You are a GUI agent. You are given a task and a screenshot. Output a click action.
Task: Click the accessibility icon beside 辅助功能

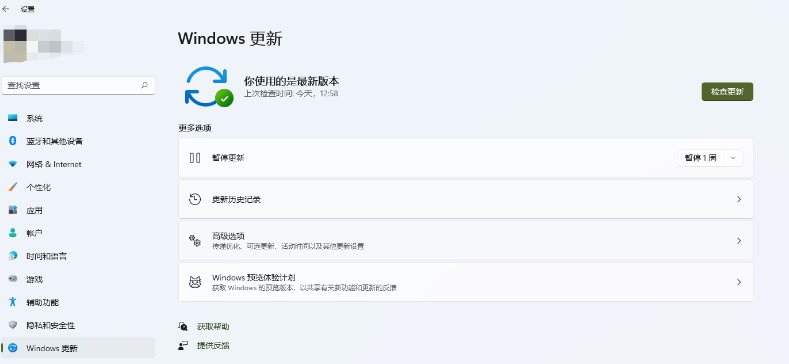pyautogui.click(x=13, y=302)
